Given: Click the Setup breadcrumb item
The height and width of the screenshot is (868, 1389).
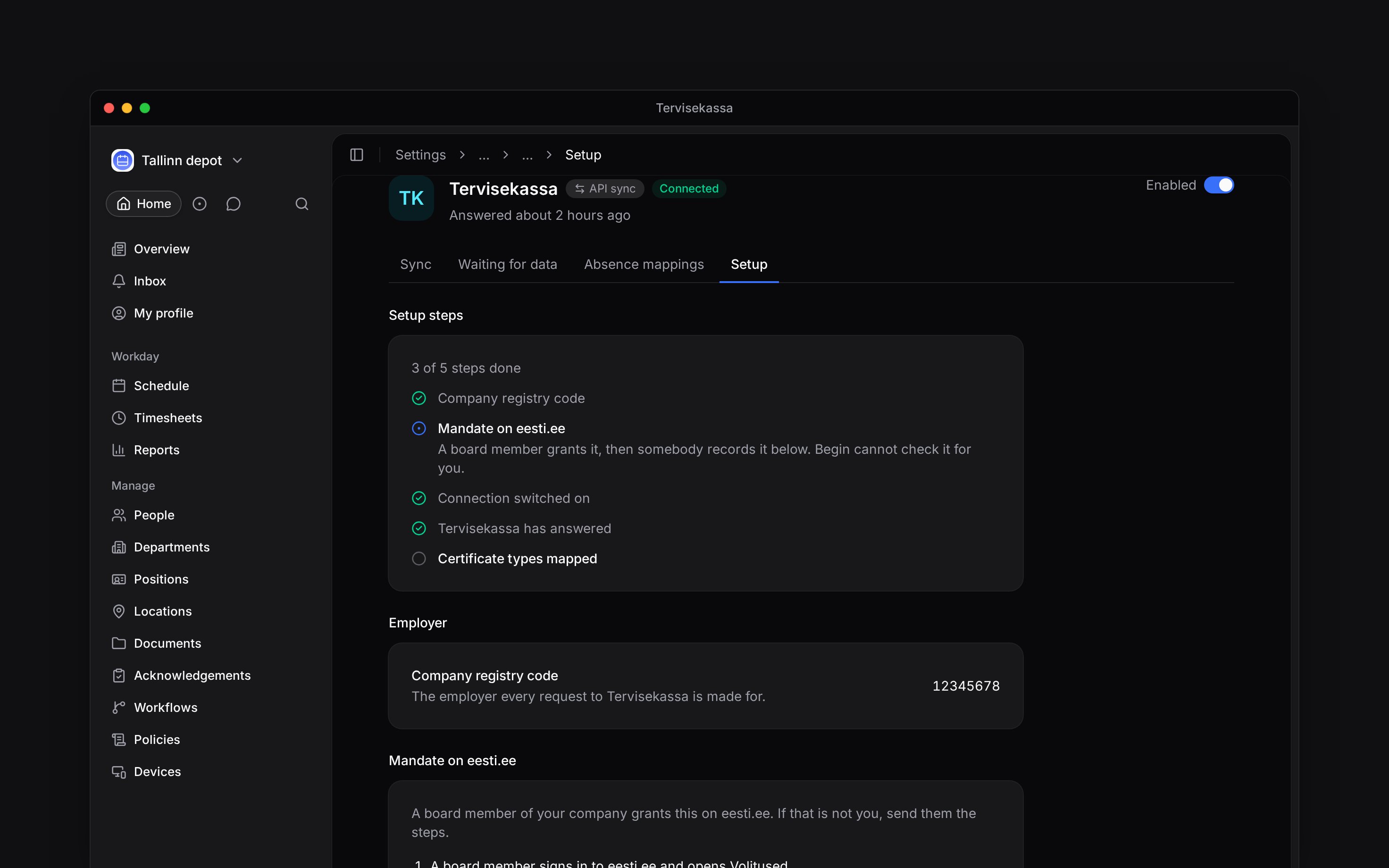Looking at the screenshot, I should (583, 155).
